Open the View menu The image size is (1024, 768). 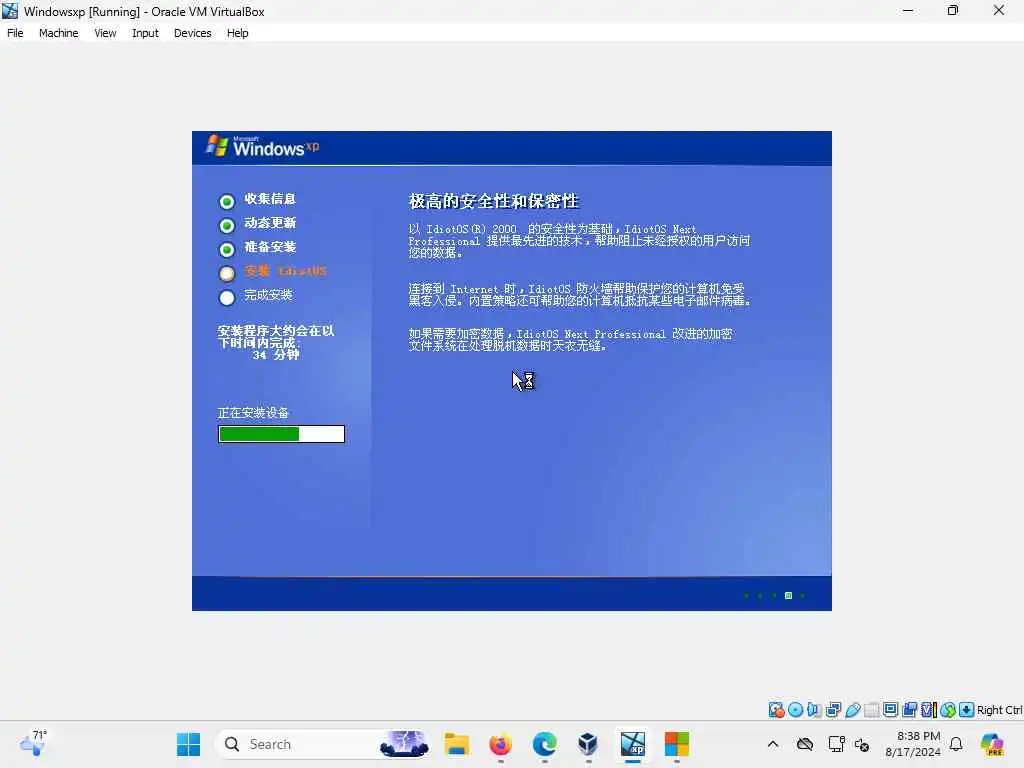(x=105, y=33)
